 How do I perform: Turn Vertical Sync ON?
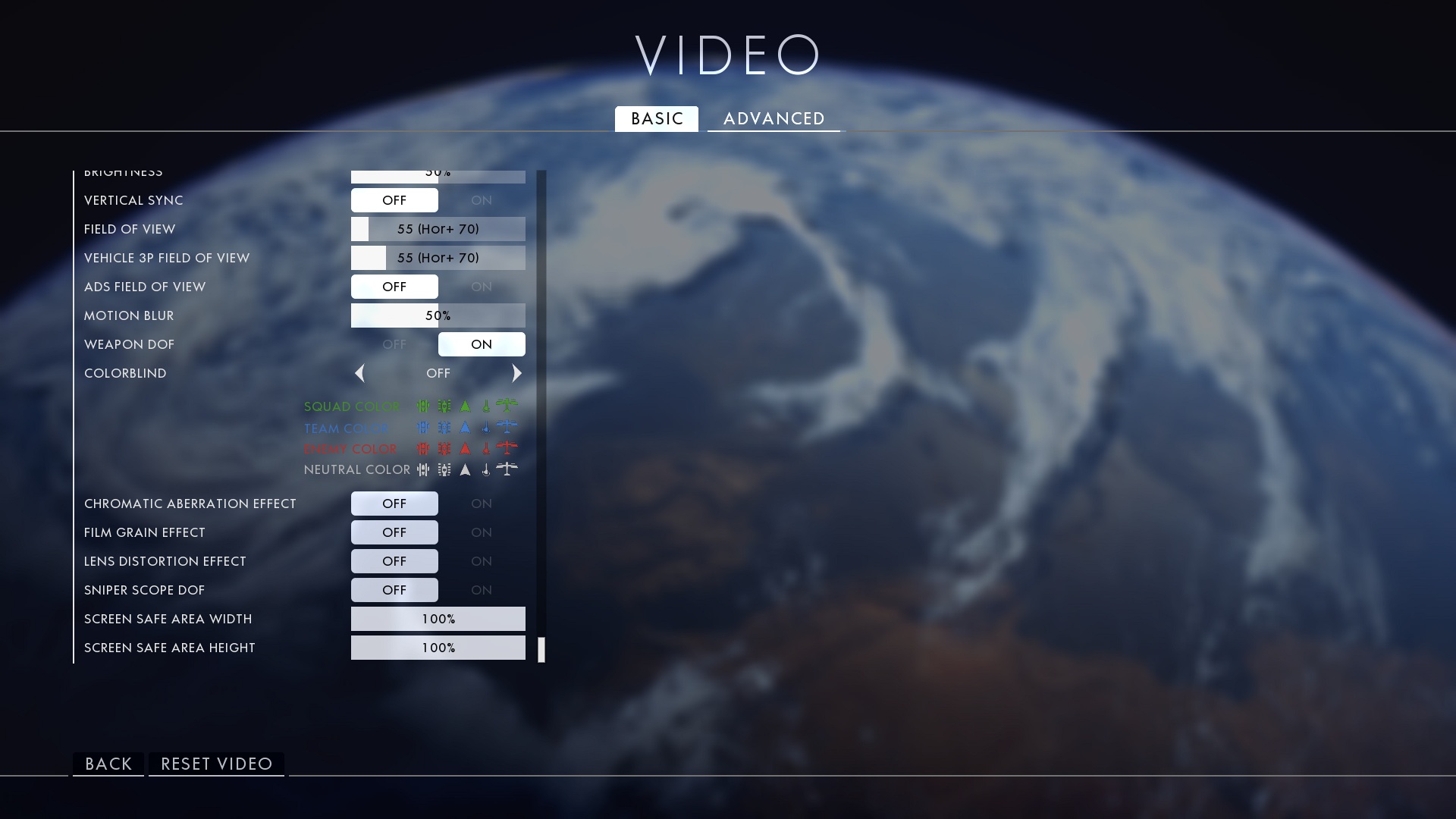pyautogui.click(x=482, y=200)
